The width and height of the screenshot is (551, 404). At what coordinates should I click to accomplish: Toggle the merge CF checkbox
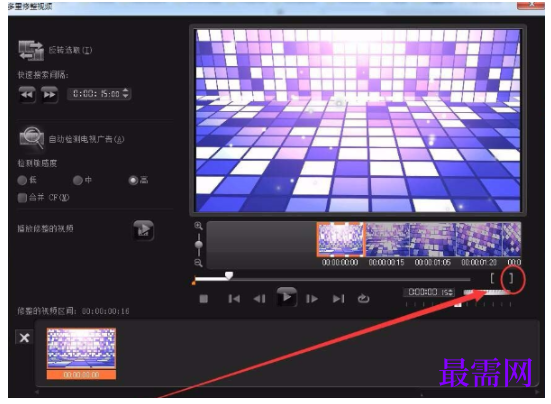point(22,197)
